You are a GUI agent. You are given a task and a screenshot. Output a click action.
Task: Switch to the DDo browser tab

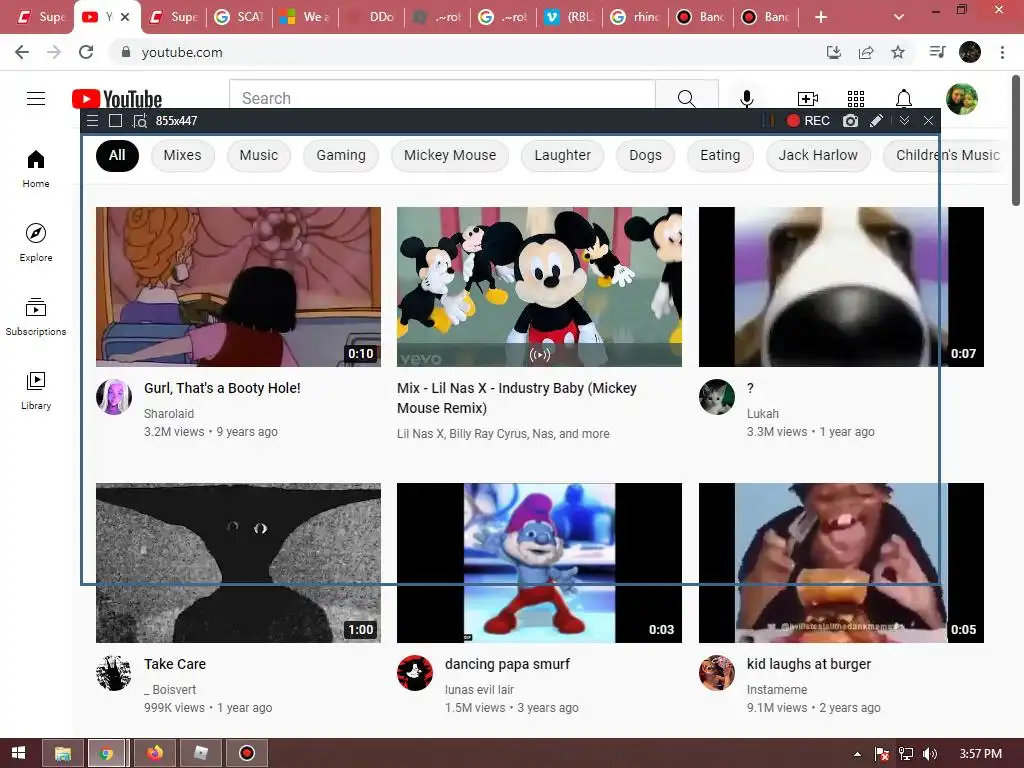tap(371, 17)
